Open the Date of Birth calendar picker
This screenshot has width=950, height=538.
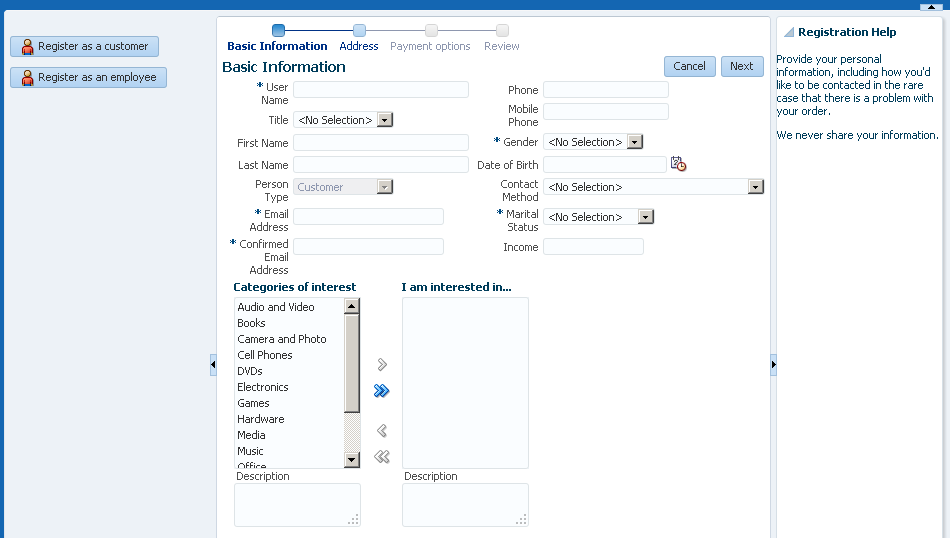pyautogui.click(x=679, y=164)
